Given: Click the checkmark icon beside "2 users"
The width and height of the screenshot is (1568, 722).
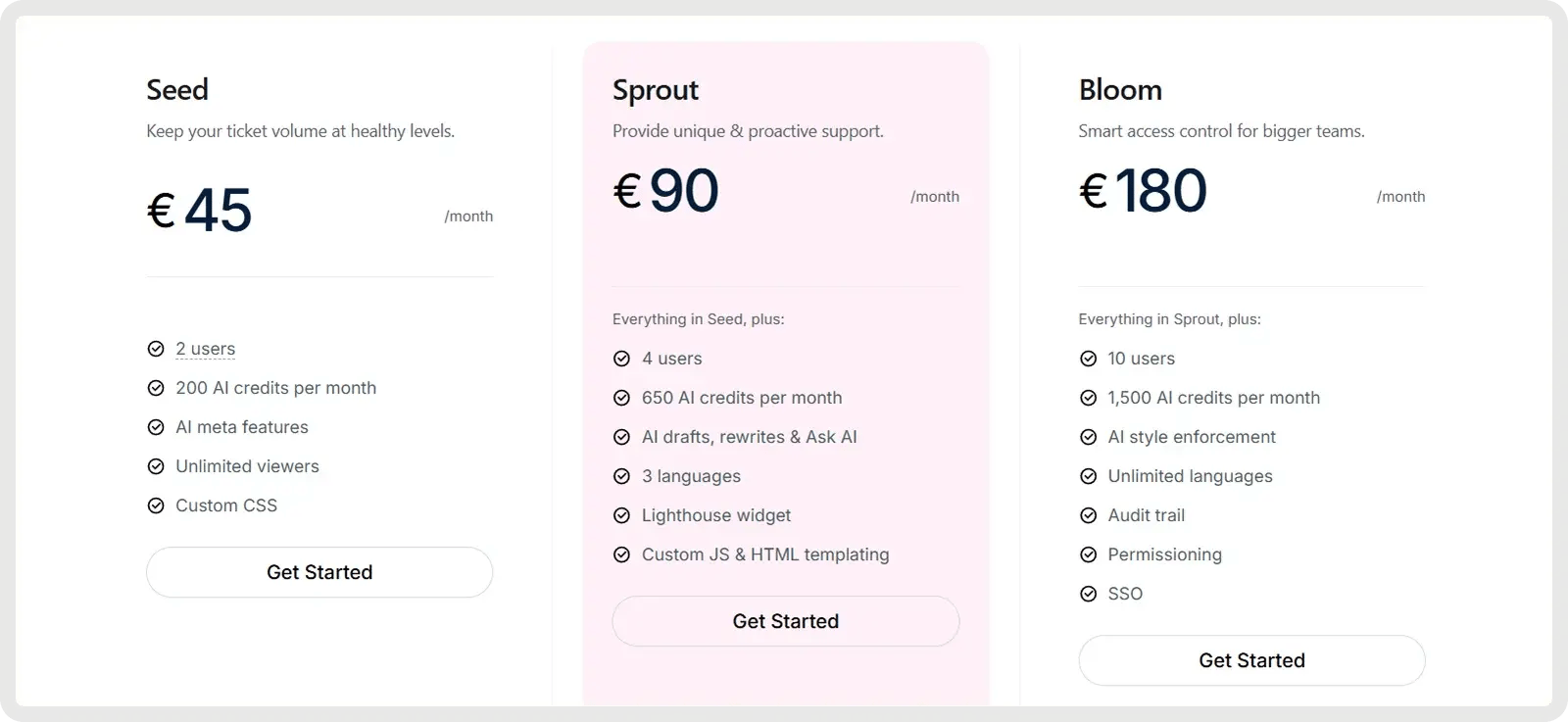Looking at the screenshot, I should (x=156, y=349).
